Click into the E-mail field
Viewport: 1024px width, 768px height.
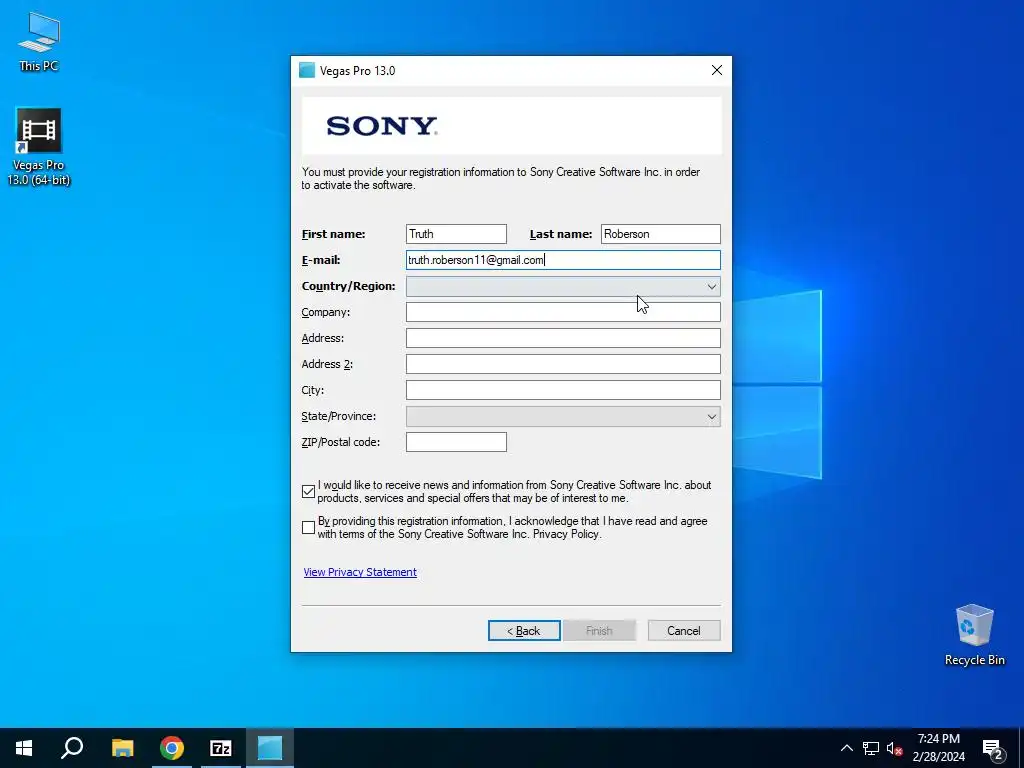563,260
